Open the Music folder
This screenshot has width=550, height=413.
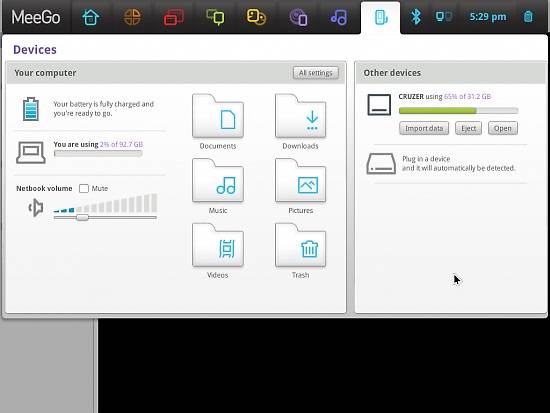[x=218, y=186]
